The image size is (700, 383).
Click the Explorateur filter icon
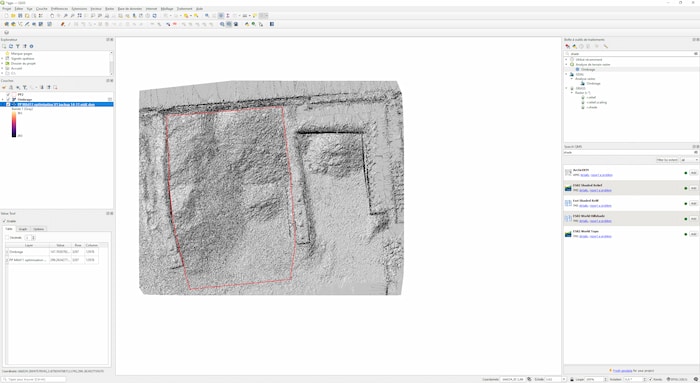tap(18, 46)
